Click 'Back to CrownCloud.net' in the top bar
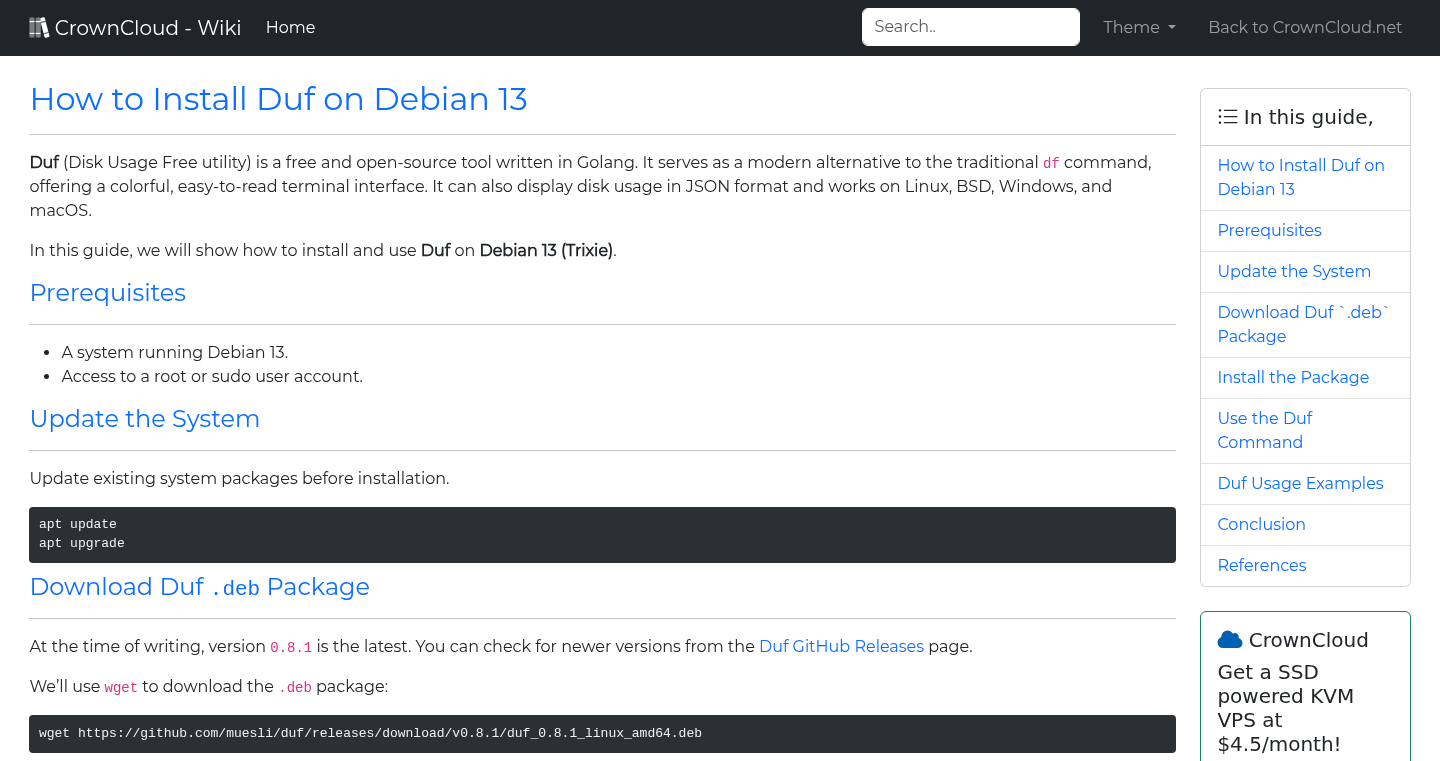The image size is (1440, 761). [1305, 27]
